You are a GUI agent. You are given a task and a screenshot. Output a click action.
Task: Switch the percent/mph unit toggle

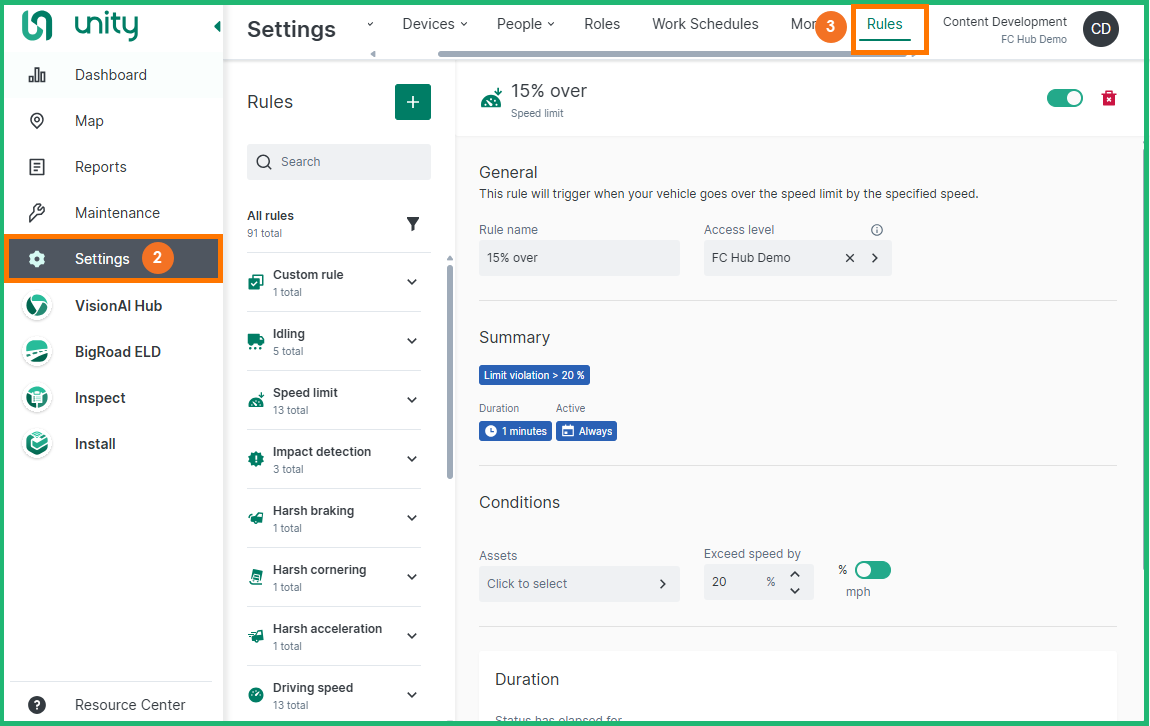click(x=872, y=570)
